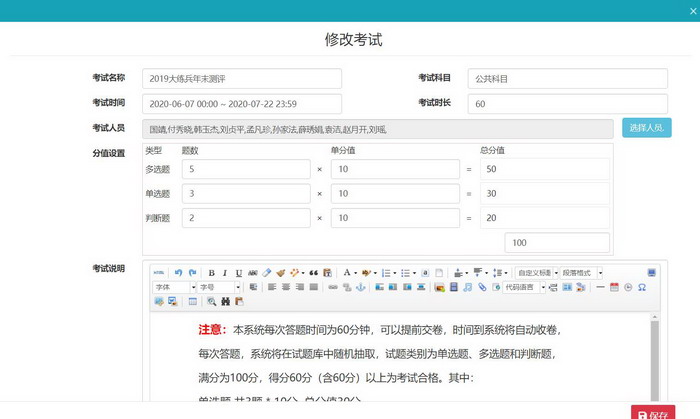Insert an anchor with the anchor icon

pyautogui.click(x=362, y=287)
